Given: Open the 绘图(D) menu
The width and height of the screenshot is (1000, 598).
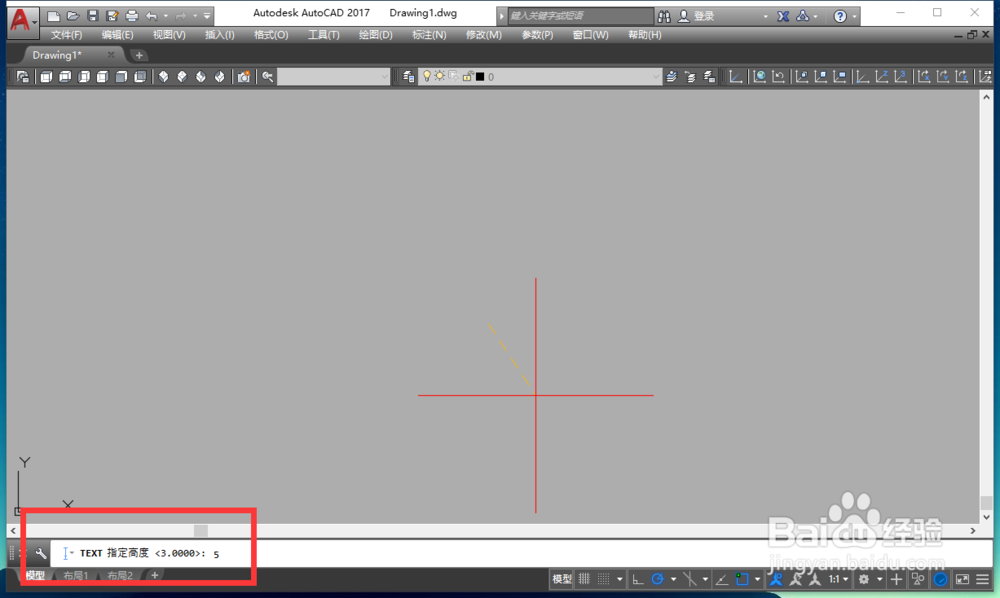Looking at the screenshot, I should (376, 35).
